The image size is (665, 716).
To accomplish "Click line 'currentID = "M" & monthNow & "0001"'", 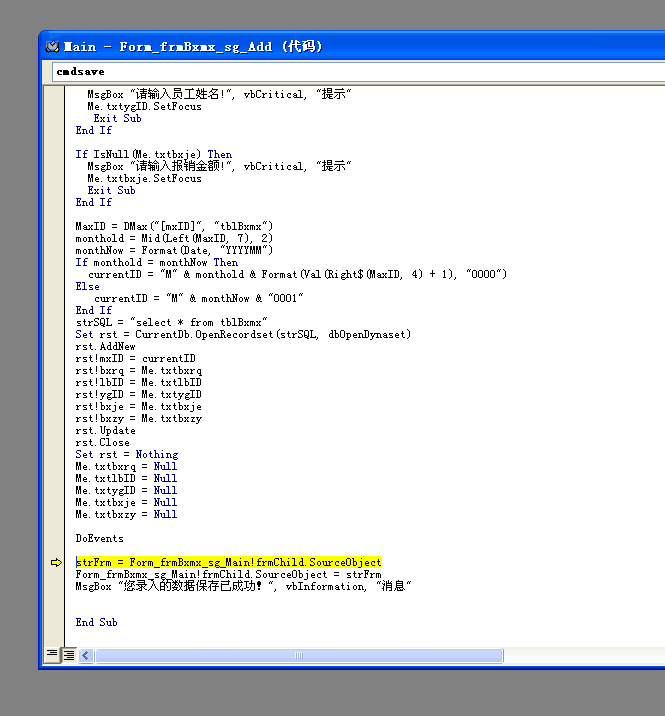I will [199, 298].
